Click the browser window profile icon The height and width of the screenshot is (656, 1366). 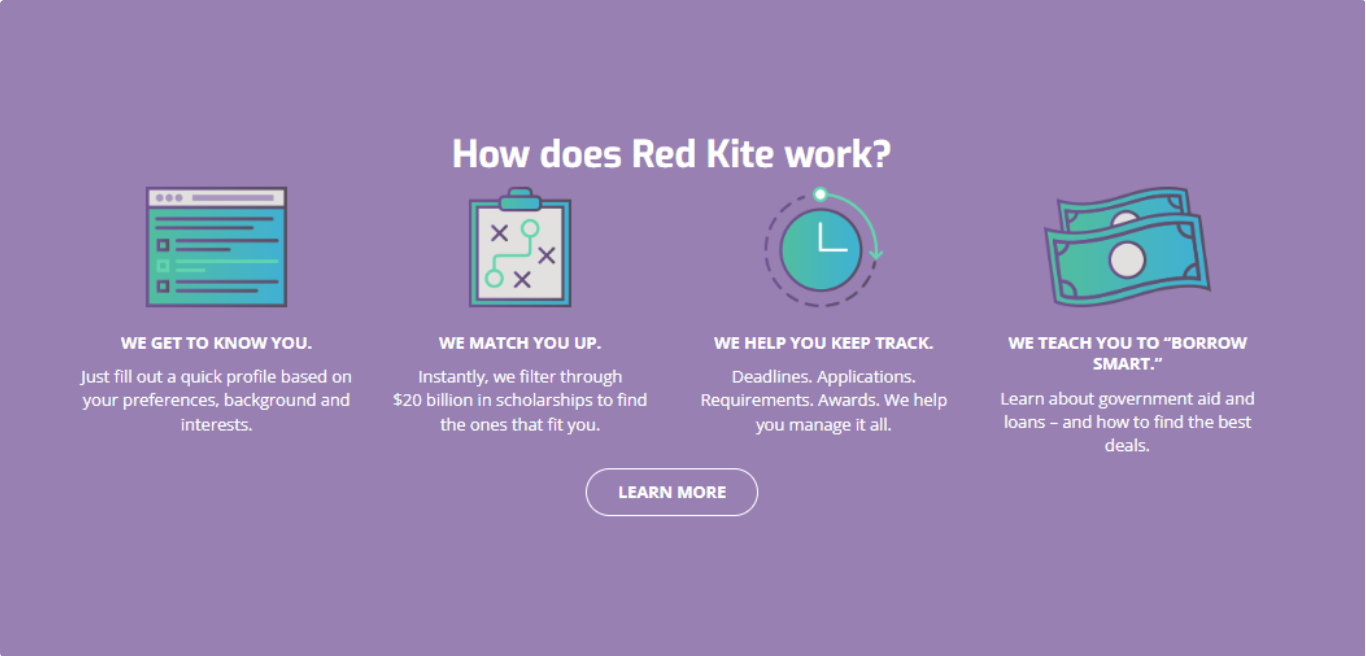point(216,246)
